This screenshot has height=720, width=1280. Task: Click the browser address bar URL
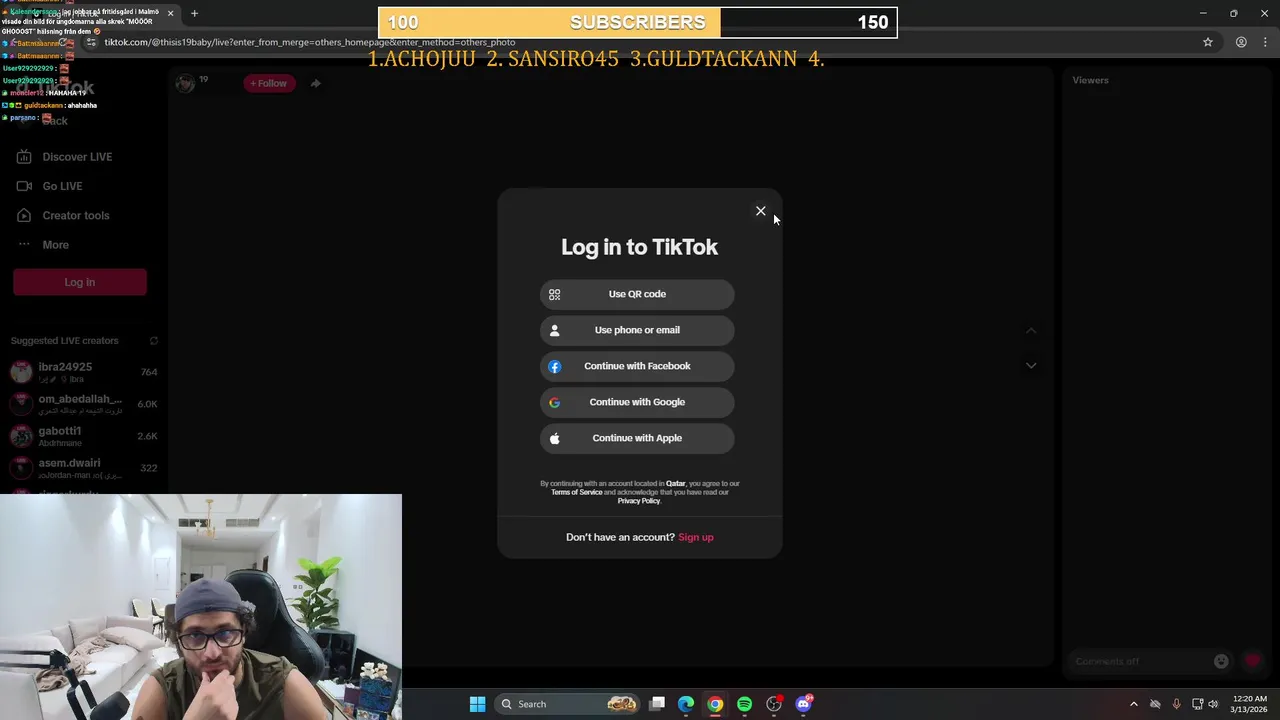310,42
